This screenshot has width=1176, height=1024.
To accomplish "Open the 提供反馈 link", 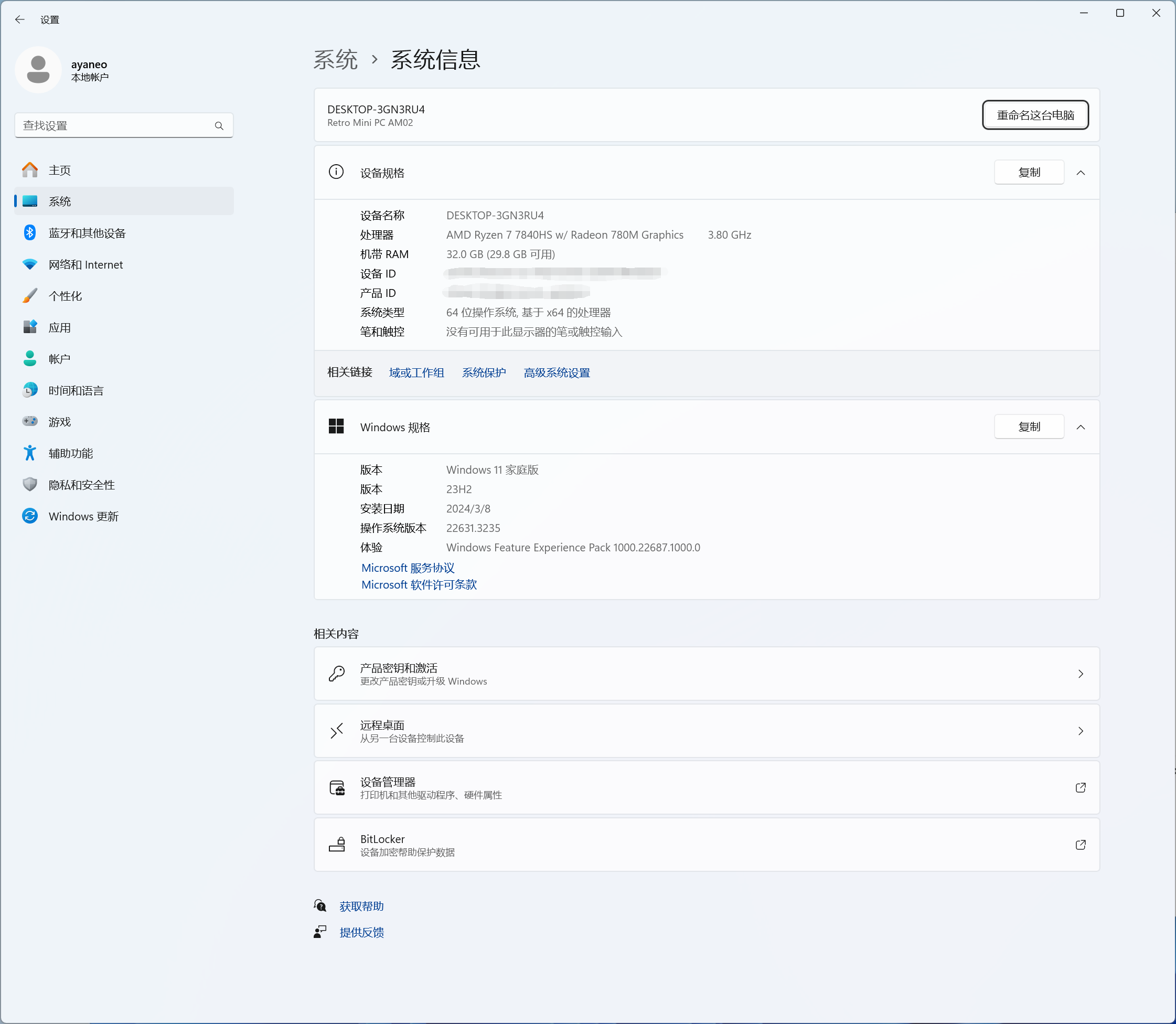I will pyautogui.click(x=361, y=932).
